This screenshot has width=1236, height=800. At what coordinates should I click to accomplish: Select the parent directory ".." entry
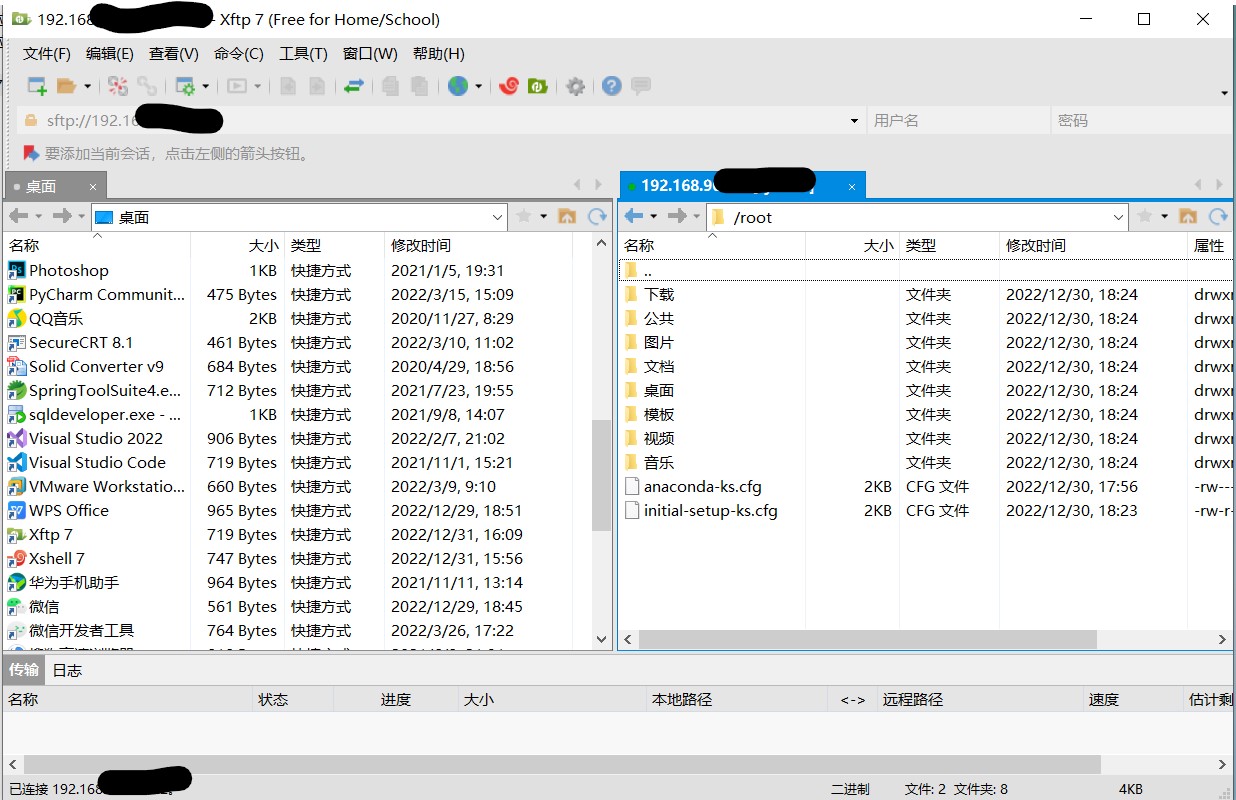(x=925, y=270)
